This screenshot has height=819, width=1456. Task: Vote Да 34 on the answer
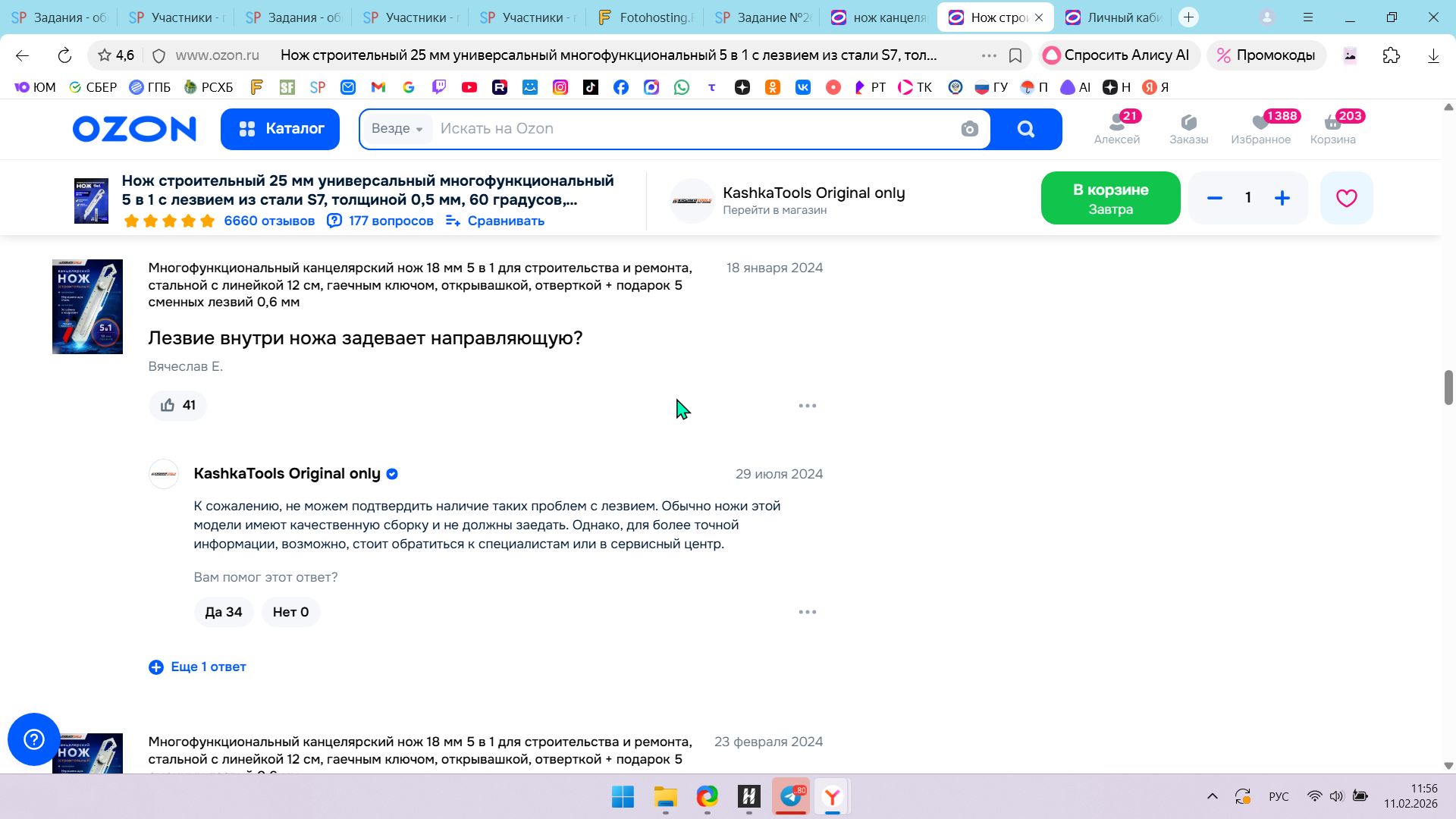point(223,612)
